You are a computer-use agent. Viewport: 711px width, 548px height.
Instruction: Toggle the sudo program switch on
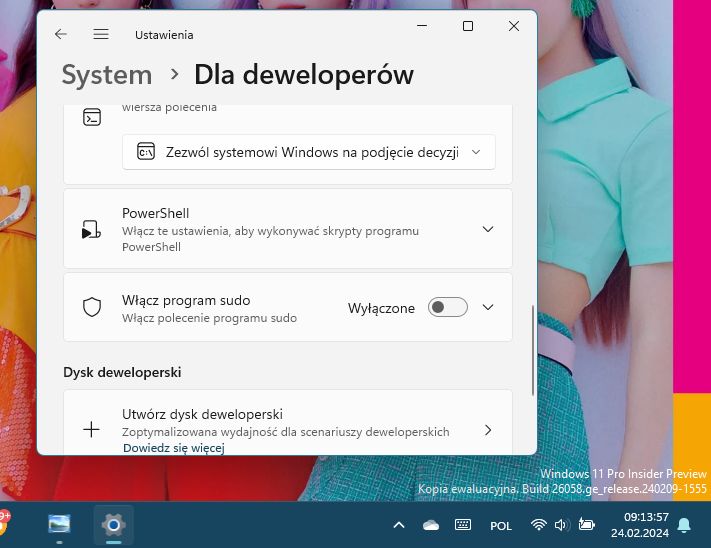pyautogui.click(x=448, y=307)
